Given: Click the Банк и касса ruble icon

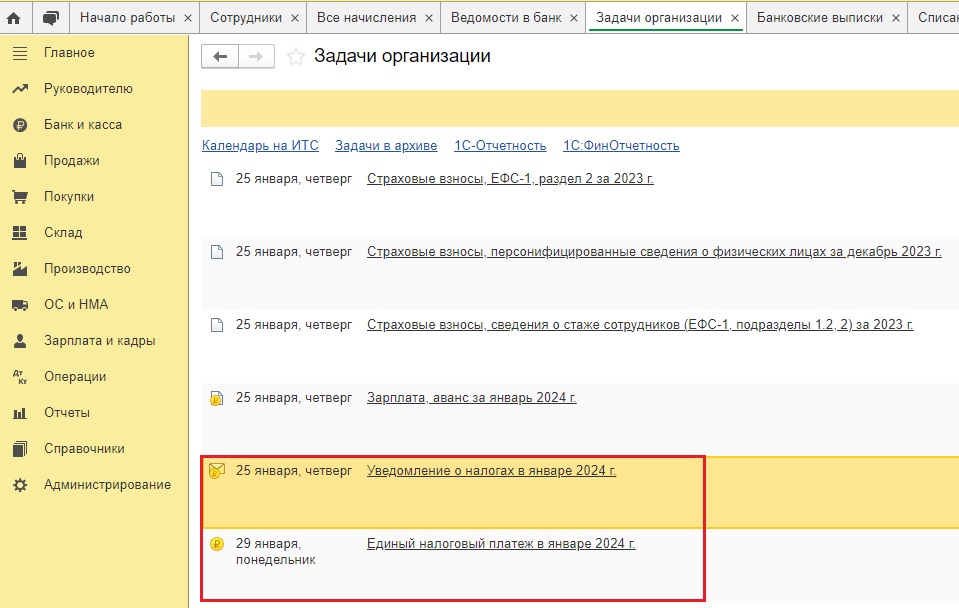Looking at the screenshot, I should (x=20, y=125).
